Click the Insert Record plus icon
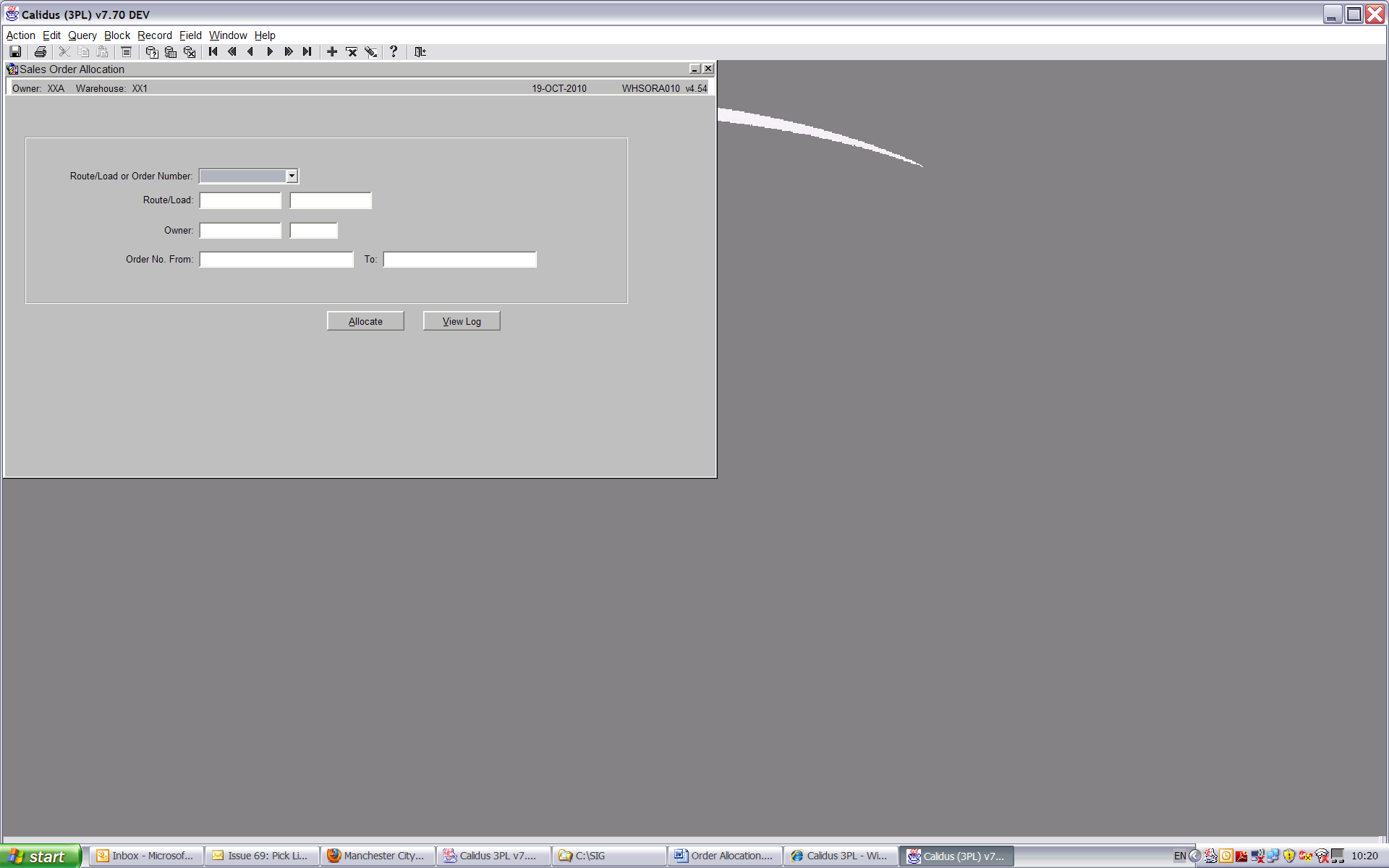The height and width of the screenshot is (868, 1389). tap(332, 51)
